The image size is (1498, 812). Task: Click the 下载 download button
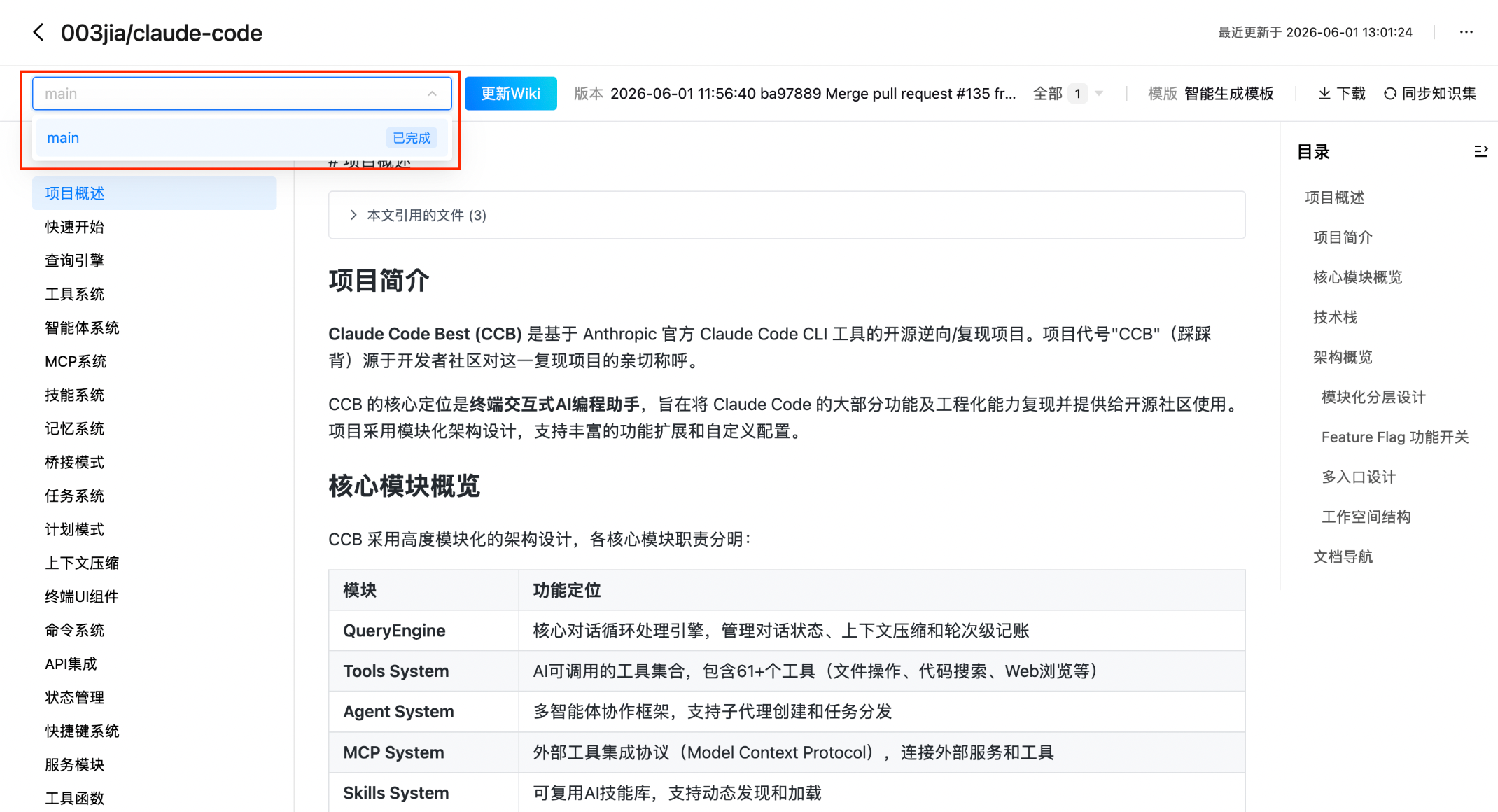click(1342, 94)
